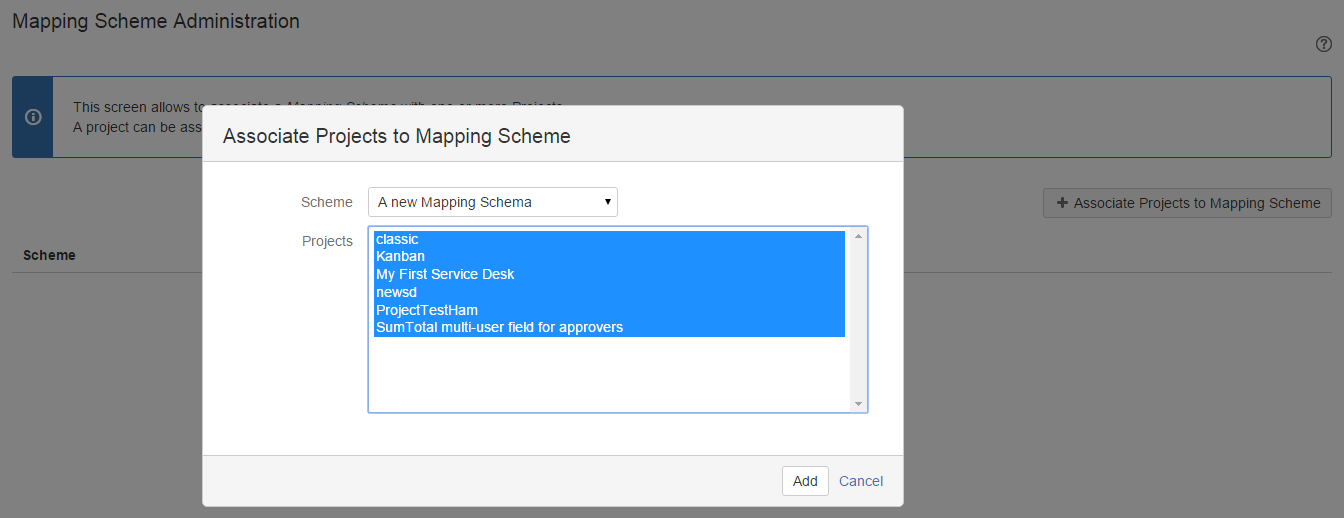This screenshot has width=1344, height=518.
Task: Click Associate Projects to Mapping Scheme button text
Action: 1196,203
